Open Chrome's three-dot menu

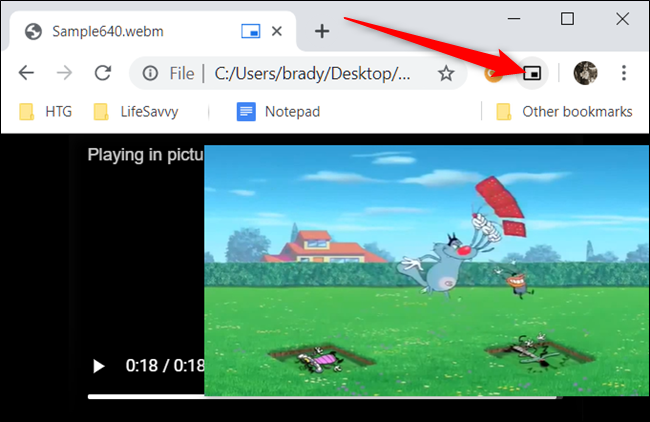coord(623,73)
